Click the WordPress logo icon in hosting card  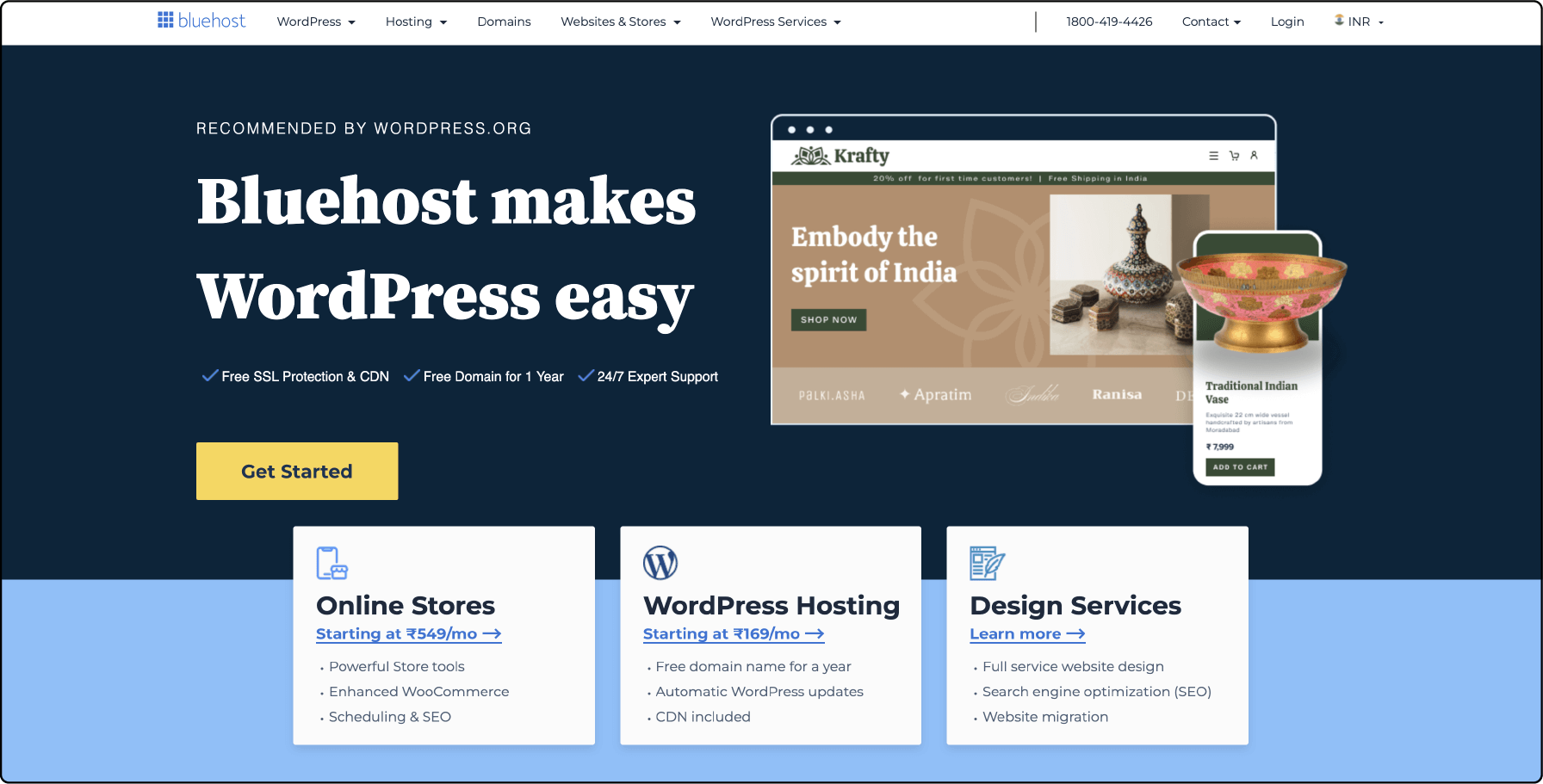pyautogui.click(x=660, y=563)
